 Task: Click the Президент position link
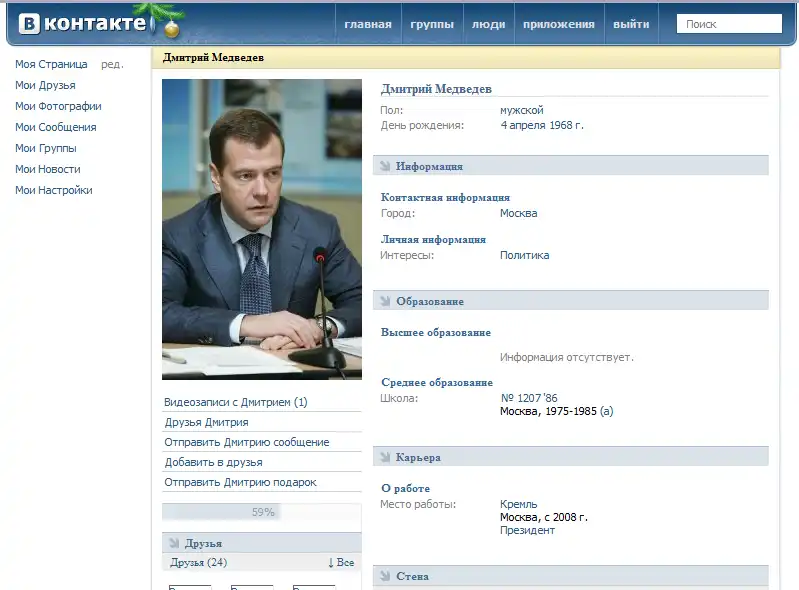(x=527, y=530)
